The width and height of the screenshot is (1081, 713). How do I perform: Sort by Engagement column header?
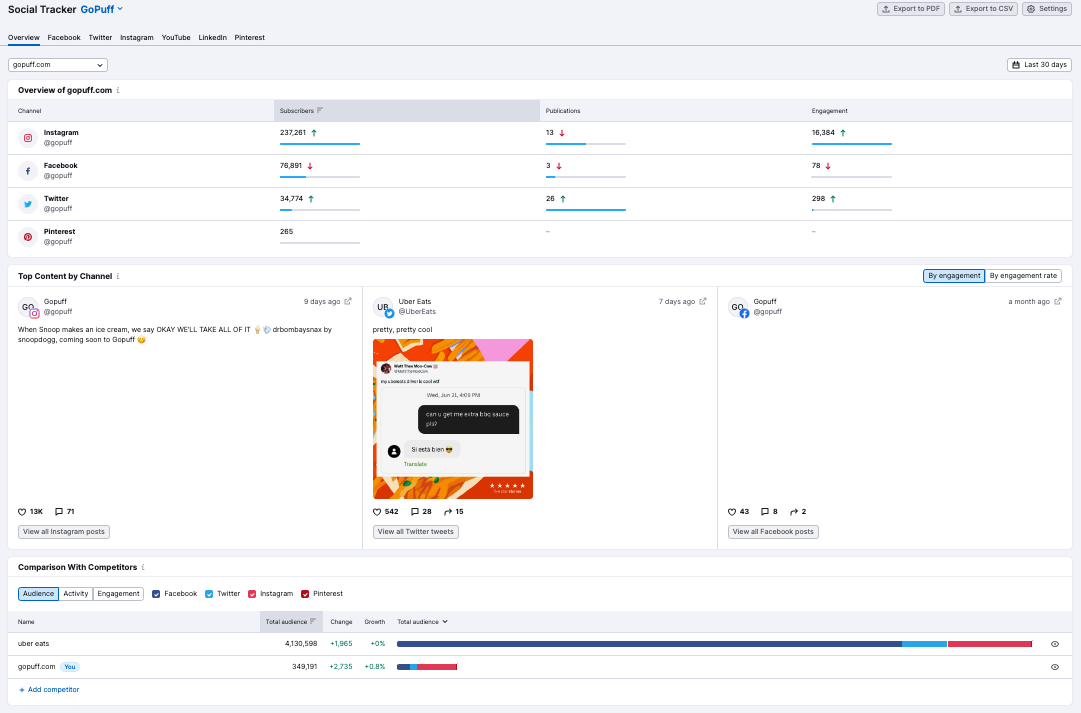tap(829, 111)
